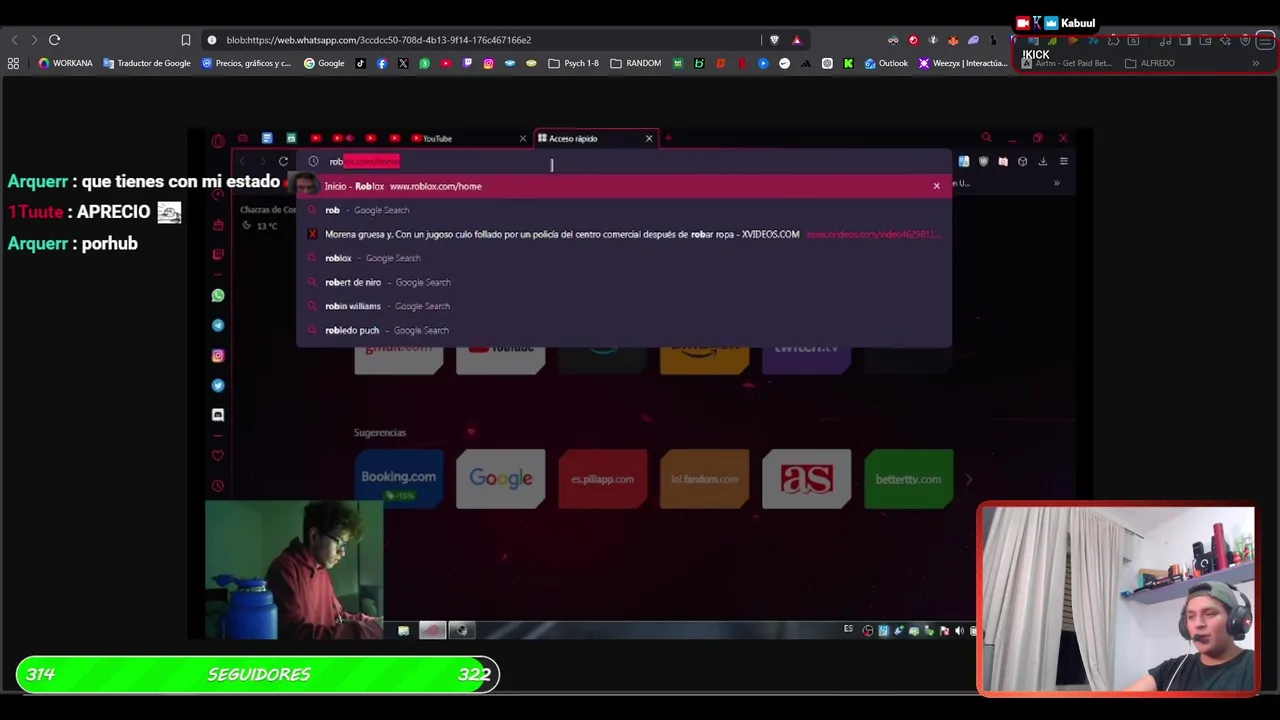Open the Weezyx | Interactúa bookmark

pyautogui.click(x=963, y=63)
